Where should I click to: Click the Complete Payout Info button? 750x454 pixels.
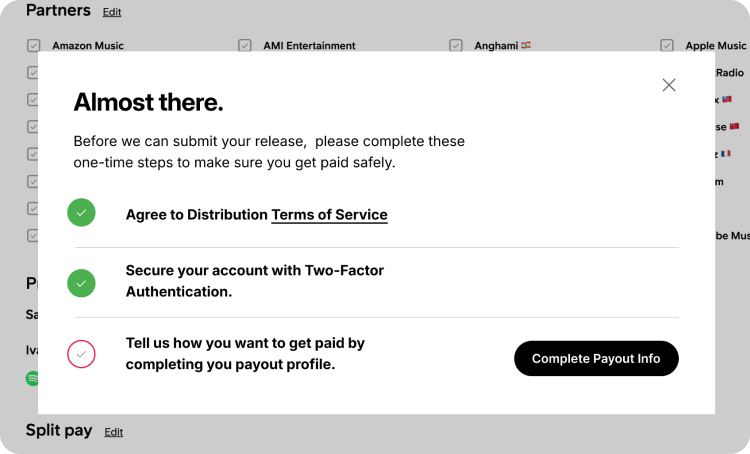[x=596, y=358]
